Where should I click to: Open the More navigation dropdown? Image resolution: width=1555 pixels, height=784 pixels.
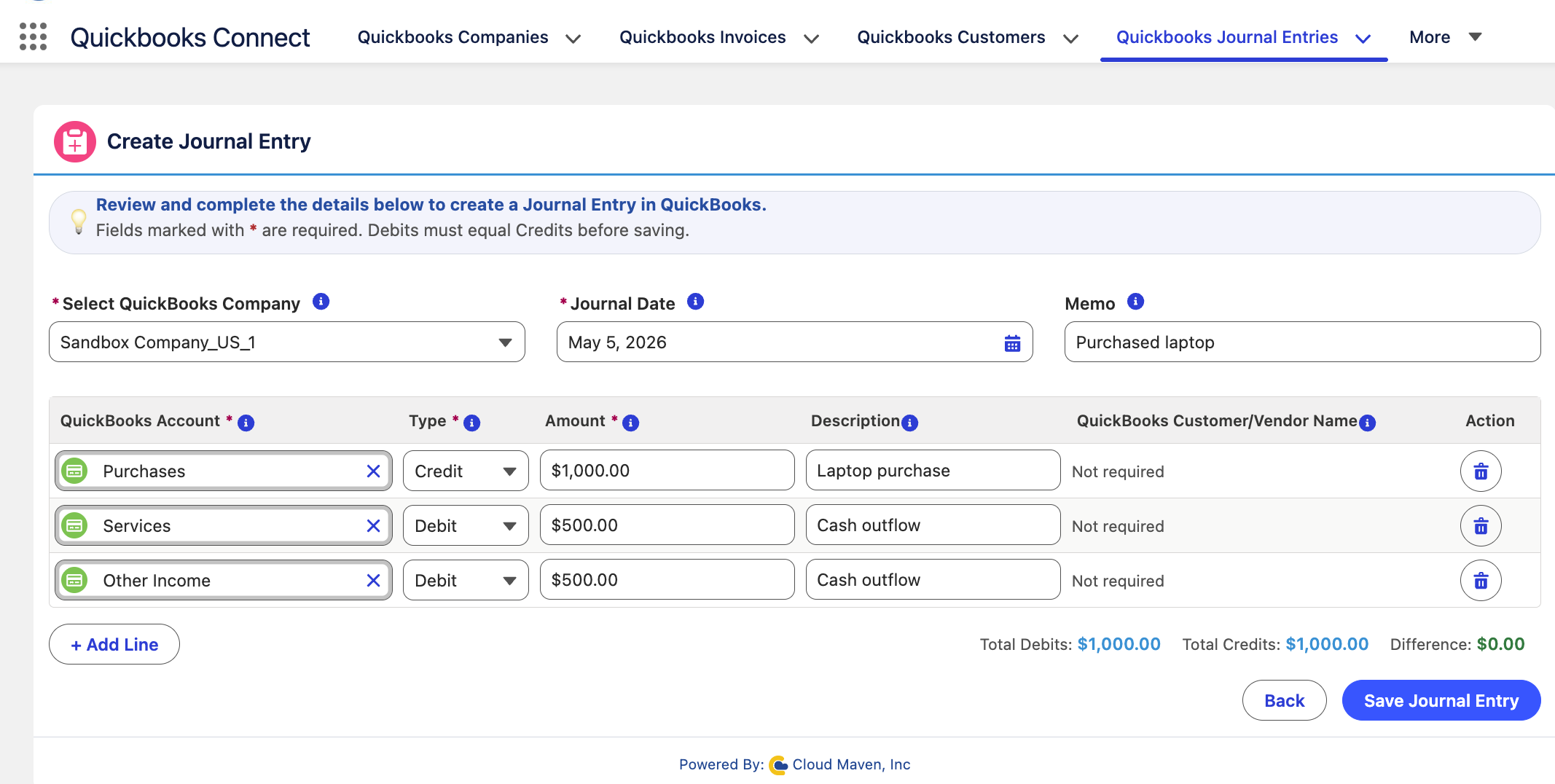tap(1446, 37)
